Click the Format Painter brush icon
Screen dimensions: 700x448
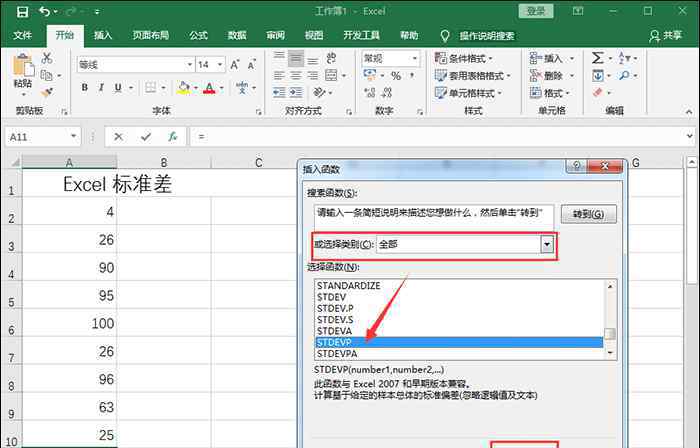pyautogui.click(x=46, y=92)
